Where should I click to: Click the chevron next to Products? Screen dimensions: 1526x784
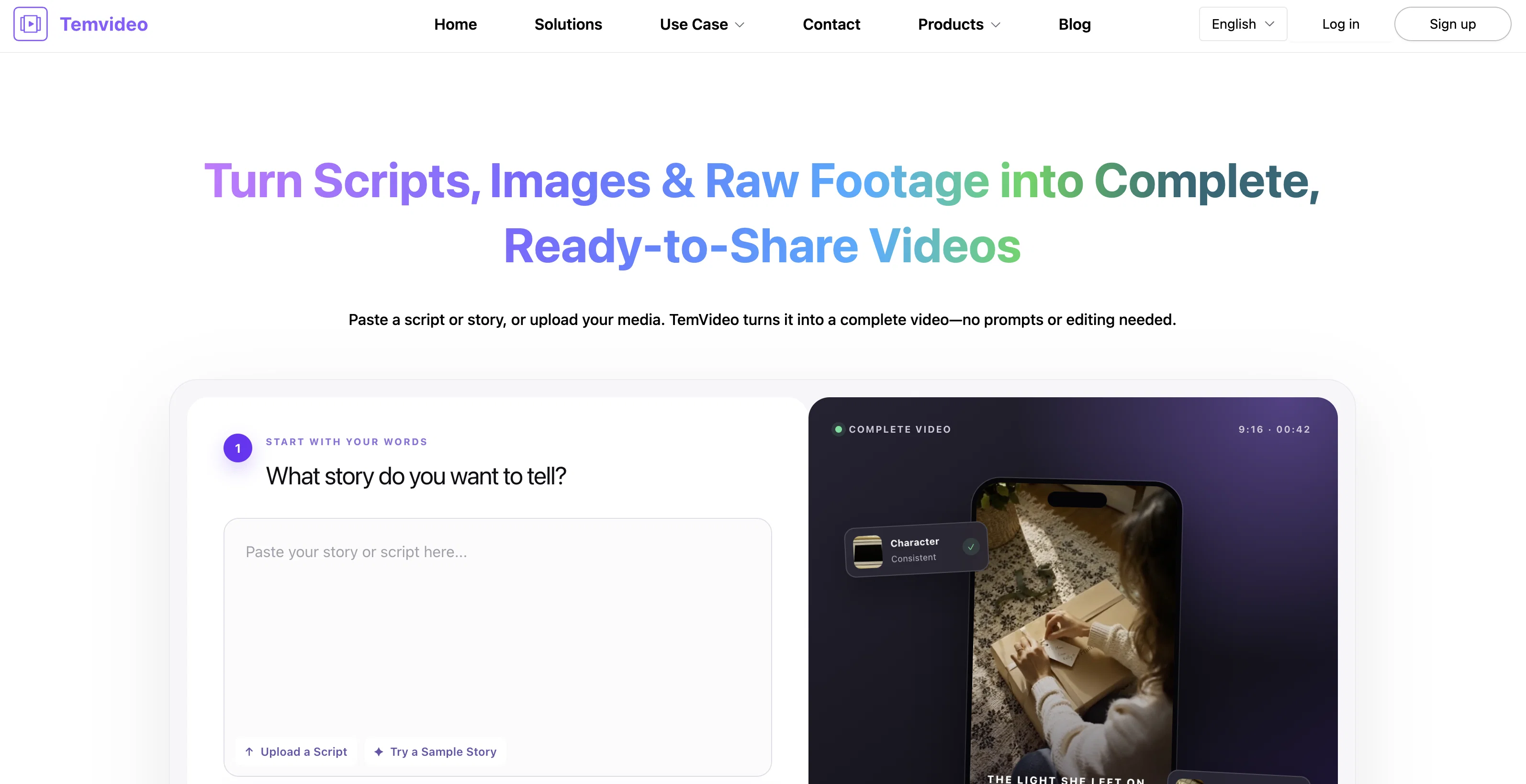click(x=995, y=25)
